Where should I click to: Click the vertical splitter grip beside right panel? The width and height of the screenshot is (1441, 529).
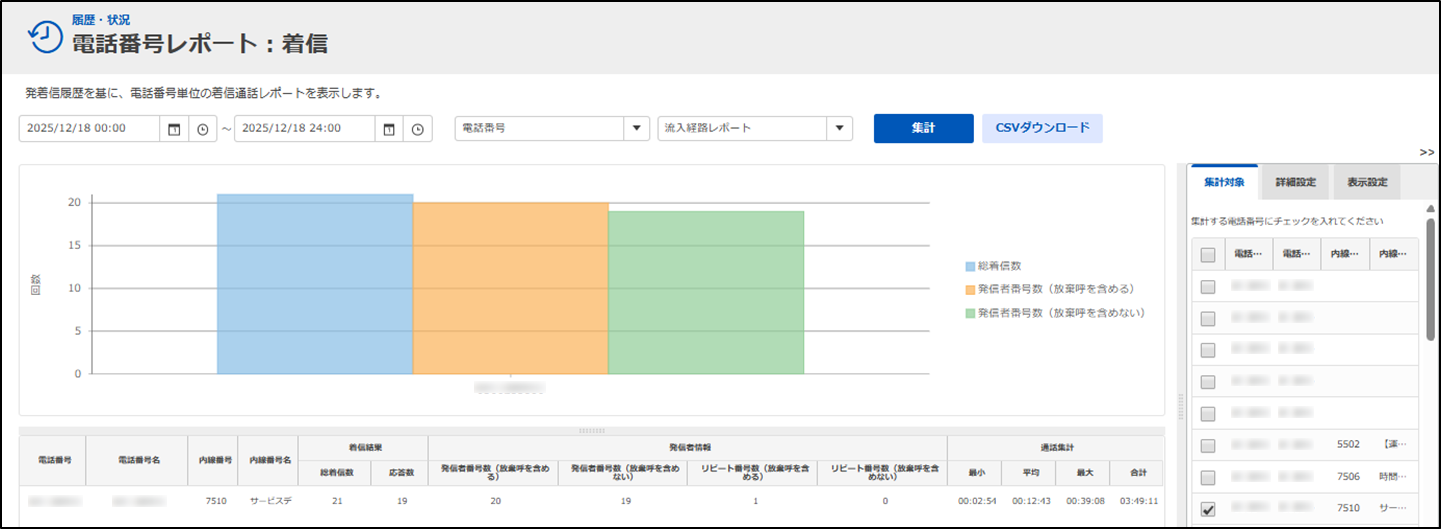(x=1181, y=405)
